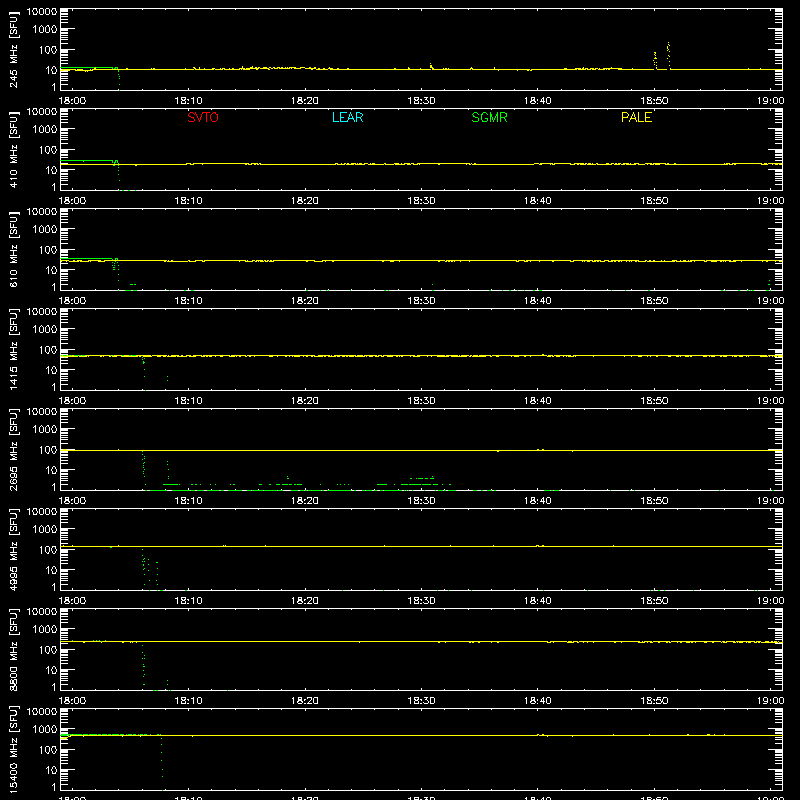Click the red SVTO station label
The image size is (800, 800).
click(203, 117)
